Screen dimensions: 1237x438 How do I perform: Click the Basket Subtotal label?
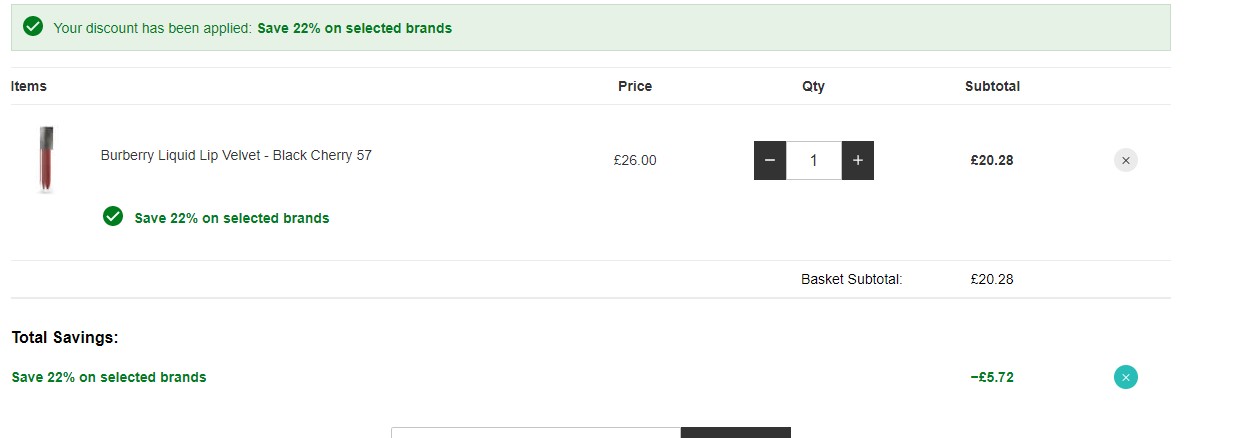tap(852, 279)
